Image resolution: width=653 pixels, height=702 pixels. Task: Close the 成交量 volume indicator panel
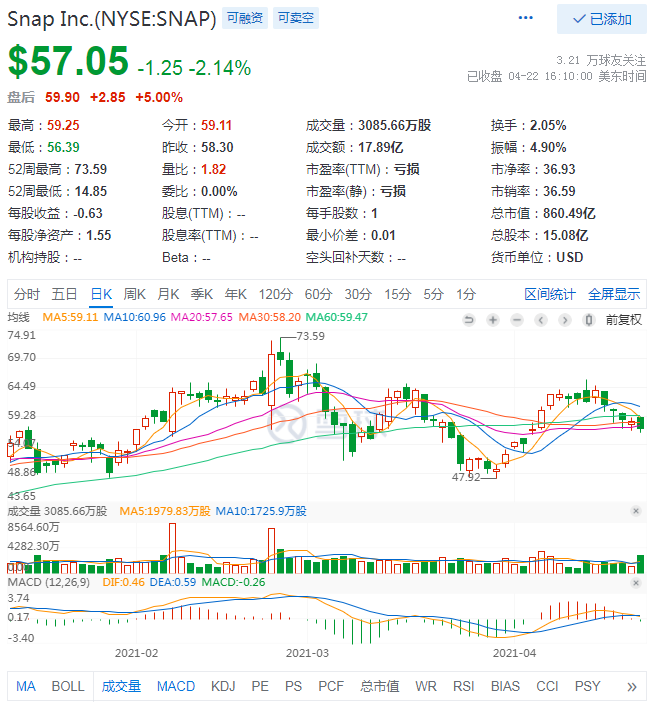pyautogui.click(x=636, y=511)
